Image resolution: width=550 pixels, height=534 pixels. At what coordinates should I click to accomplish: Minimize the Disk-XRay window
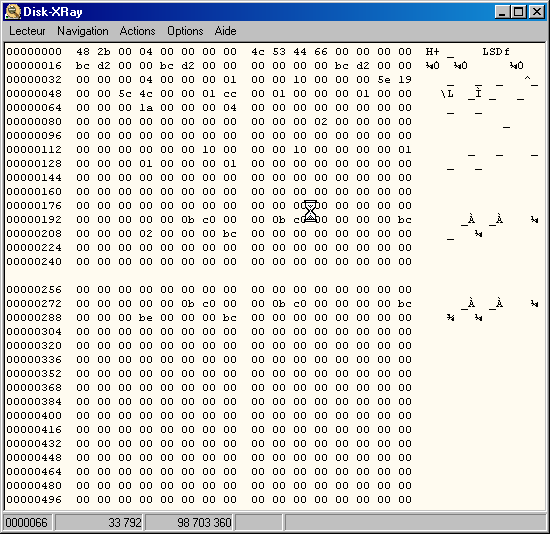coord(502,12)
